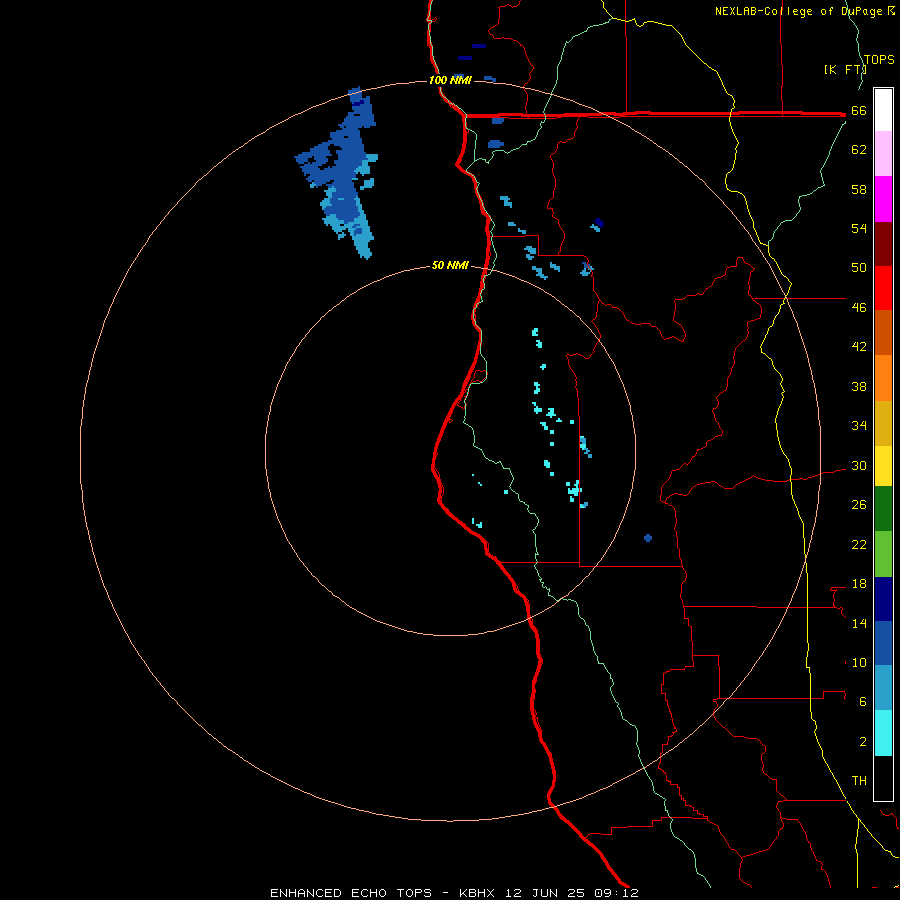Click the black TH threshold swatch

pyautogui.click(x=883, y=778)
